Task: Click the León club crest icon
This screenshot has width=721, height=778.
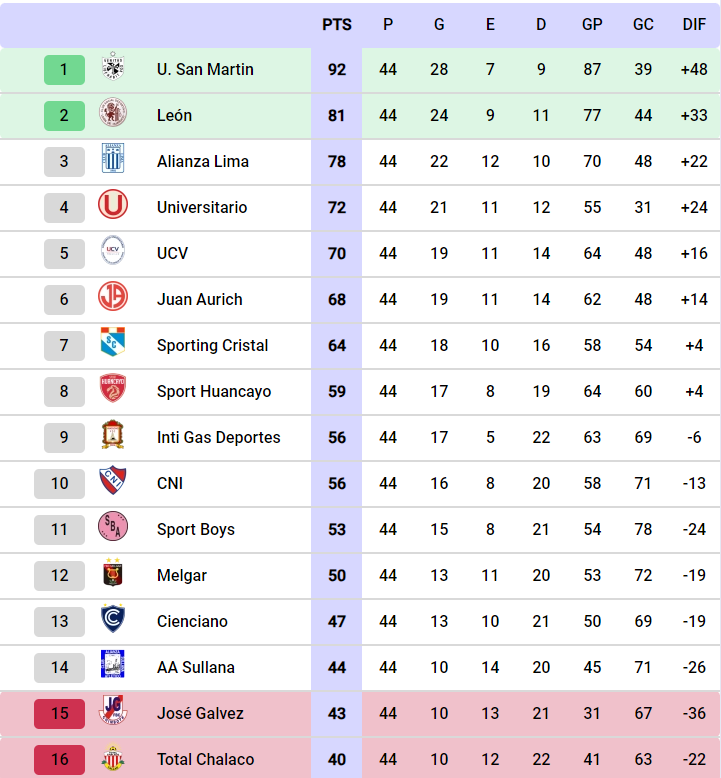Action: click(113, 112)
